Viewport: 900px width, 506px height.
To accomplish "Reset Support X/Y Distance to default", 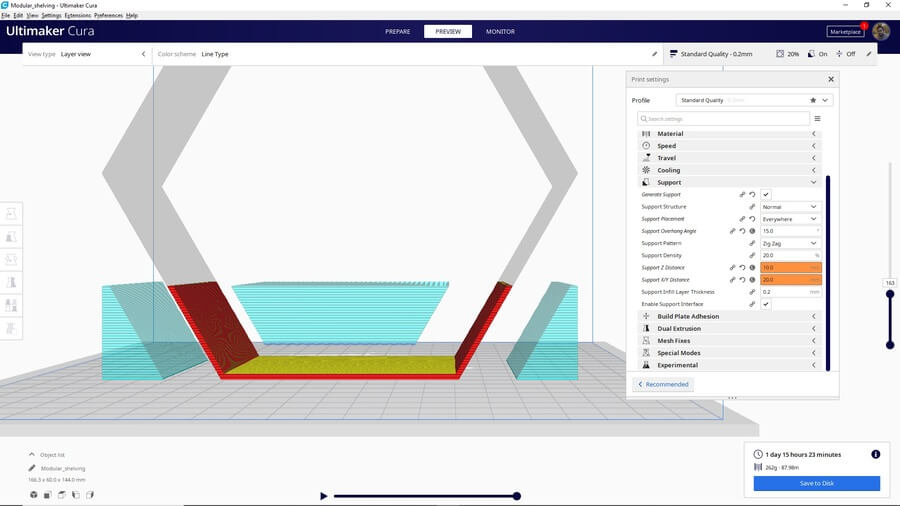I will click(x=742, y=280).
